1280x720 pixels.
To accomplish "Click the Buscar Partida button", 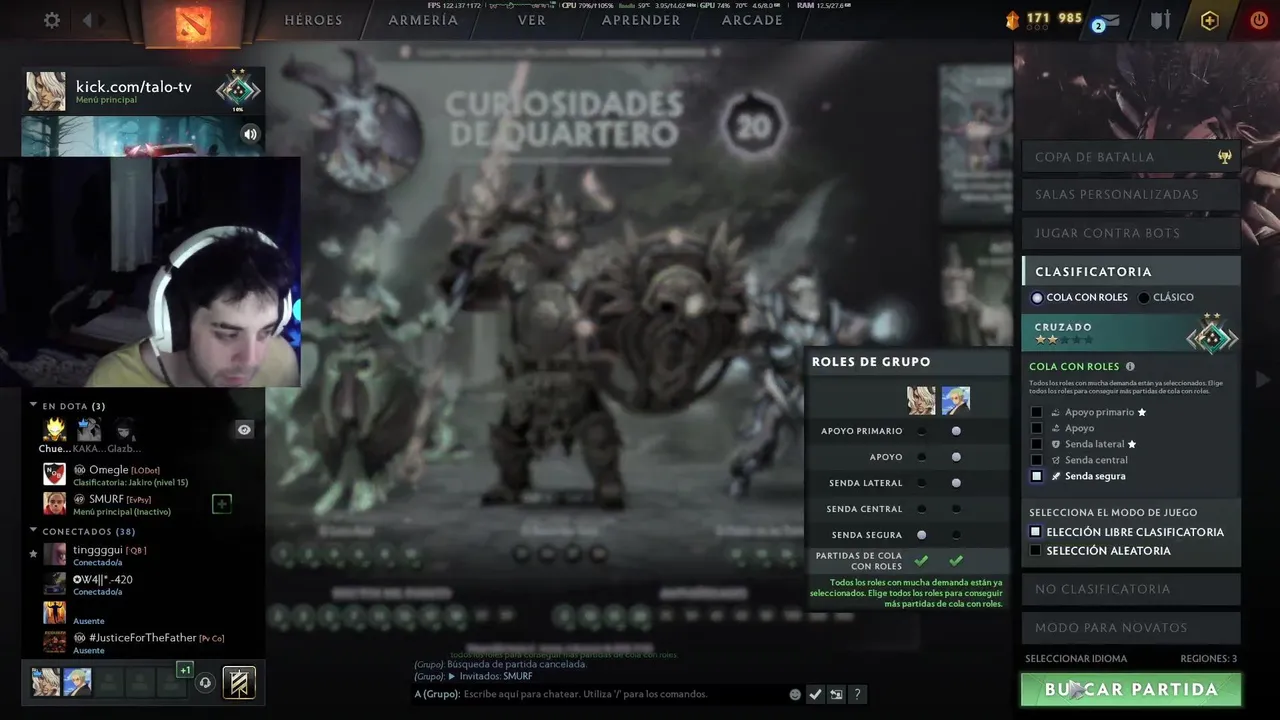I will tap(1131, 689).
